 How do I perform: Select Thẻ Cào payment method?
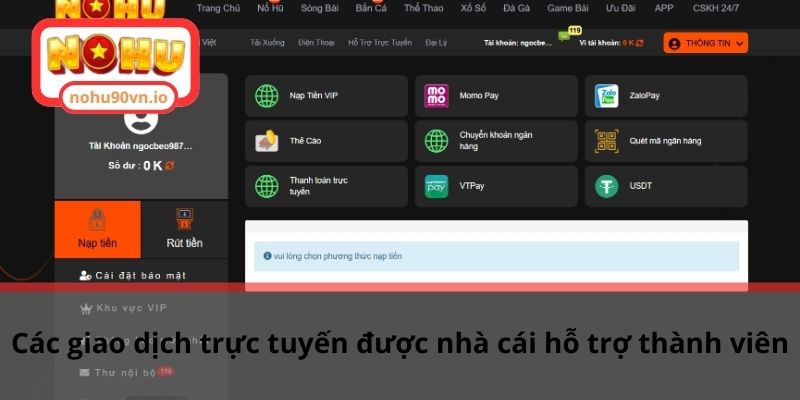(x=327, y=141)
